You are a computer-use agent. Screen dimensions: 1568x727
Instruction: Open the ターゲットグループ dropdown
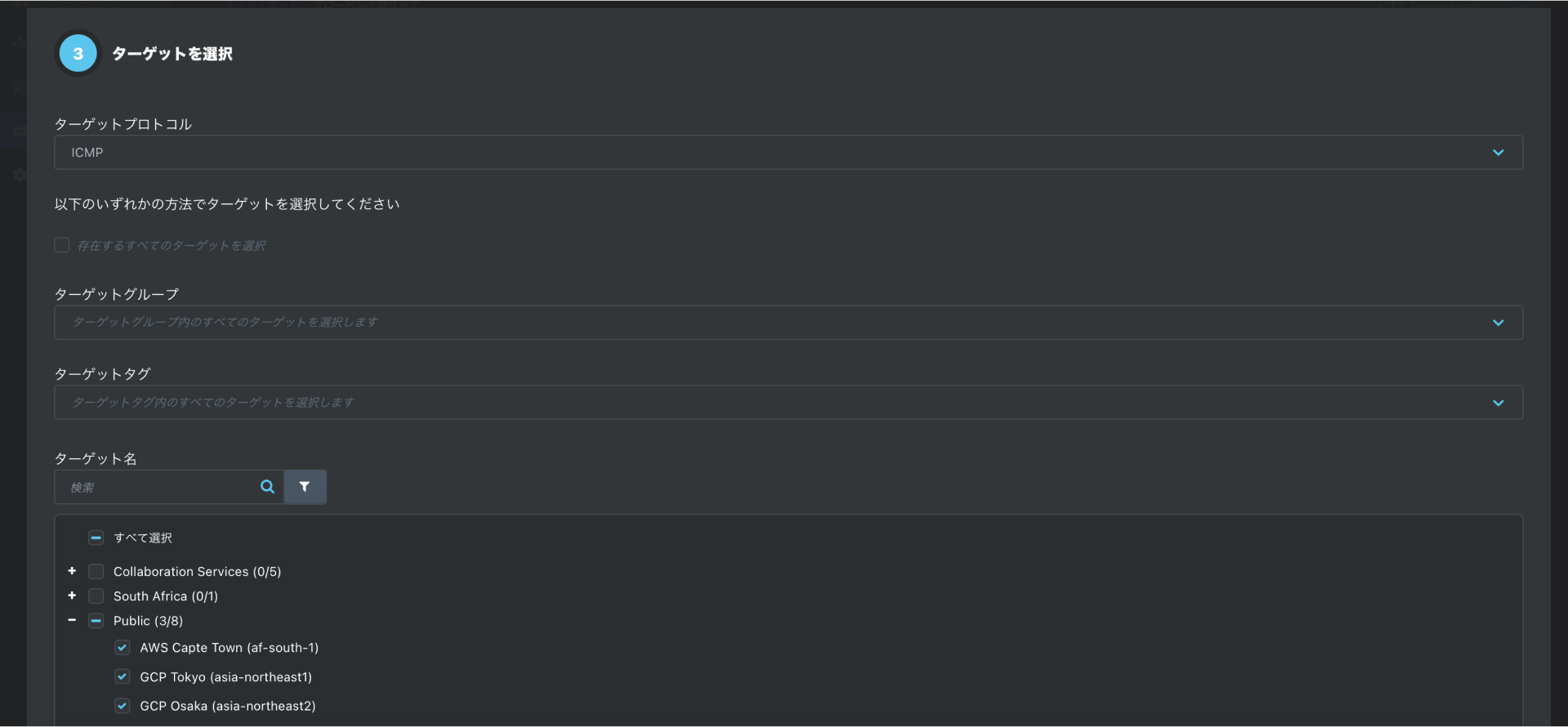point(788,323)
